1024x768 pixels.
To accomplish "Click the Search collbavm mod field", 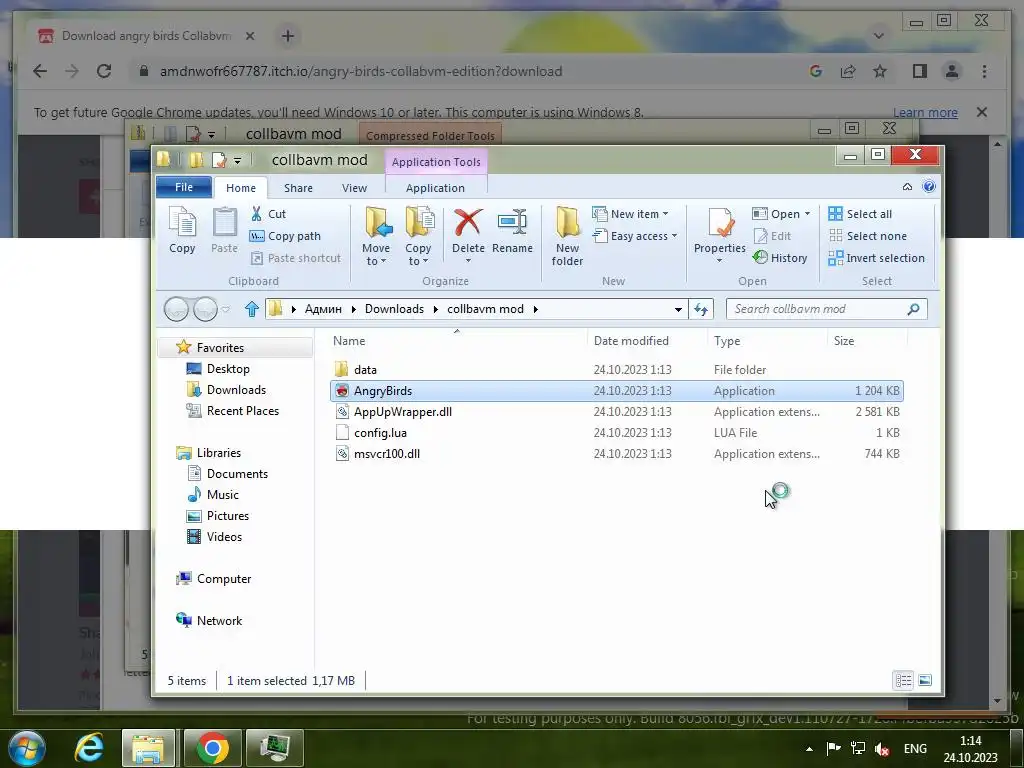I will 826,309.
